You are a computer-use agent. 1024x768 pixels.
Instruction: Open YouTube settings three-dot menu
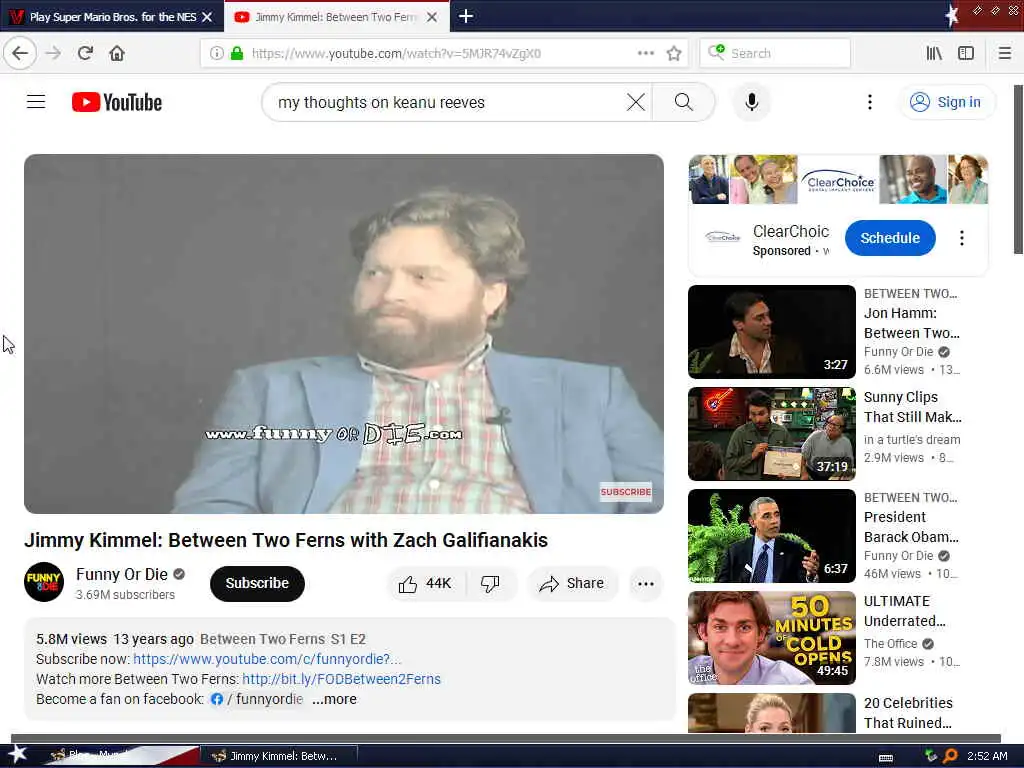pos(869,102)
